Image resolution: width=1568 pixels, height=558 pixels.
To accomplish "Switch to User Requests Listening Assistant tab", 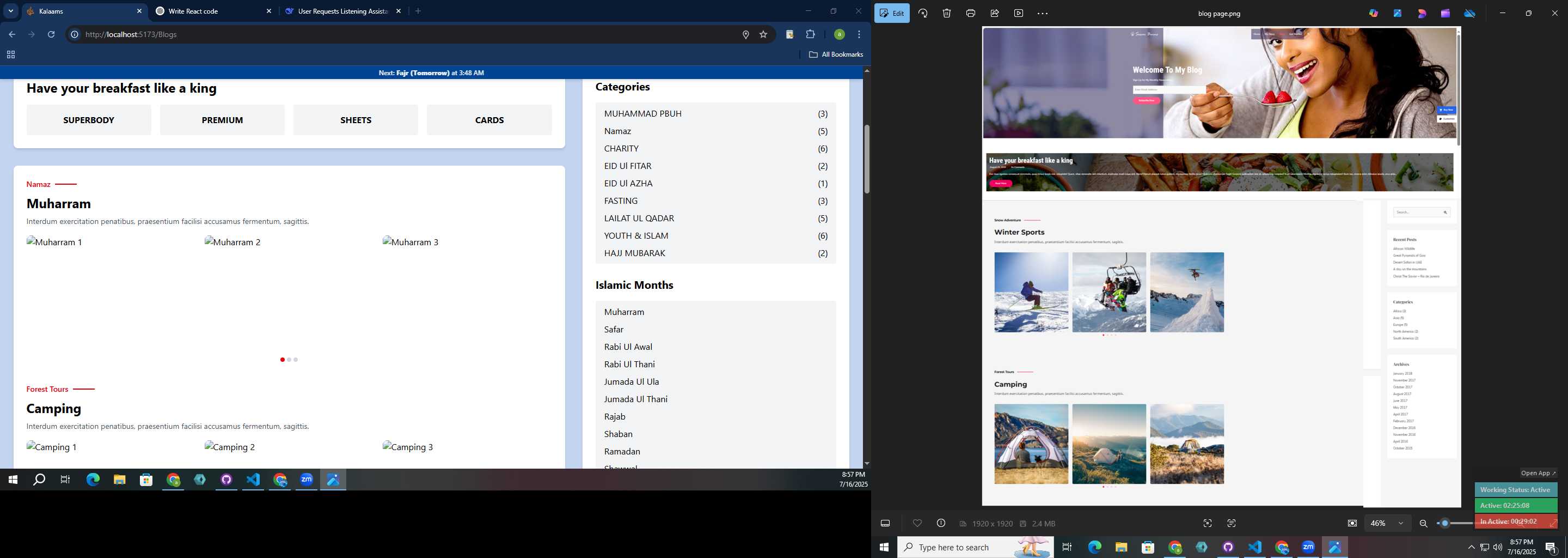I will tap(342, 11).
